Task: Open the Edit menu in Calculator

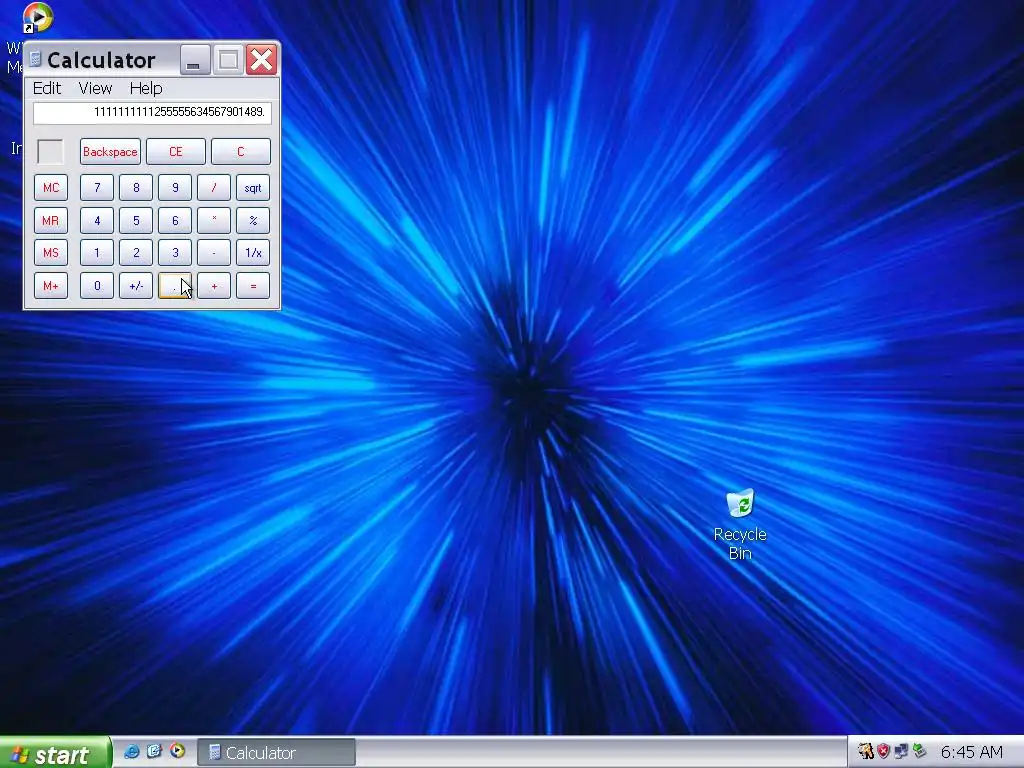Action: click(47, 88)
